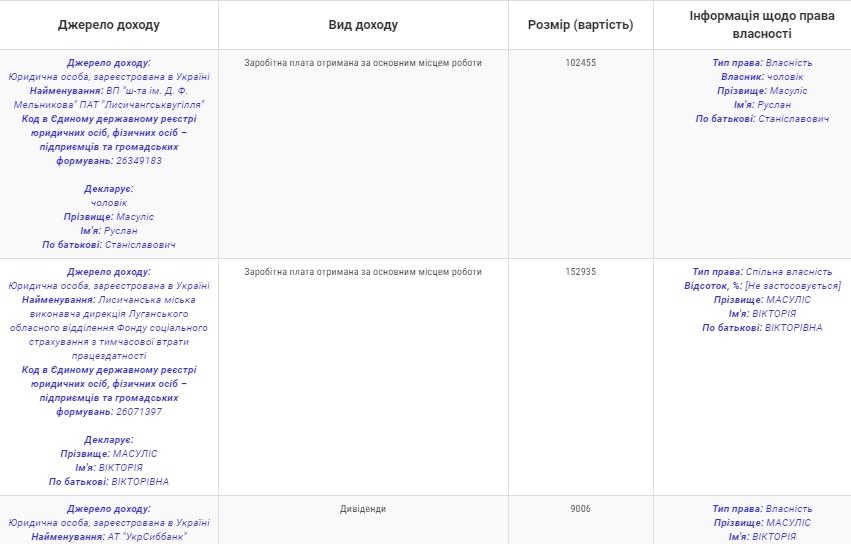Click first row 'Заробітна плата' income type
This screenshot has height=544, width=851.
point(362,63)
